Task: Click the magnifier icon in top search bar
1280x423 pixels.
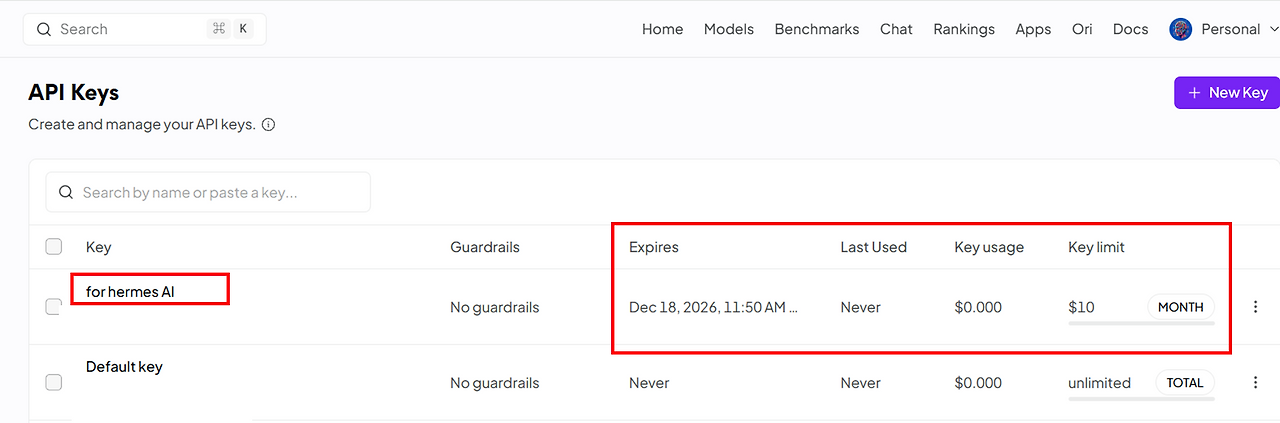Action: [x=43, y=29]
